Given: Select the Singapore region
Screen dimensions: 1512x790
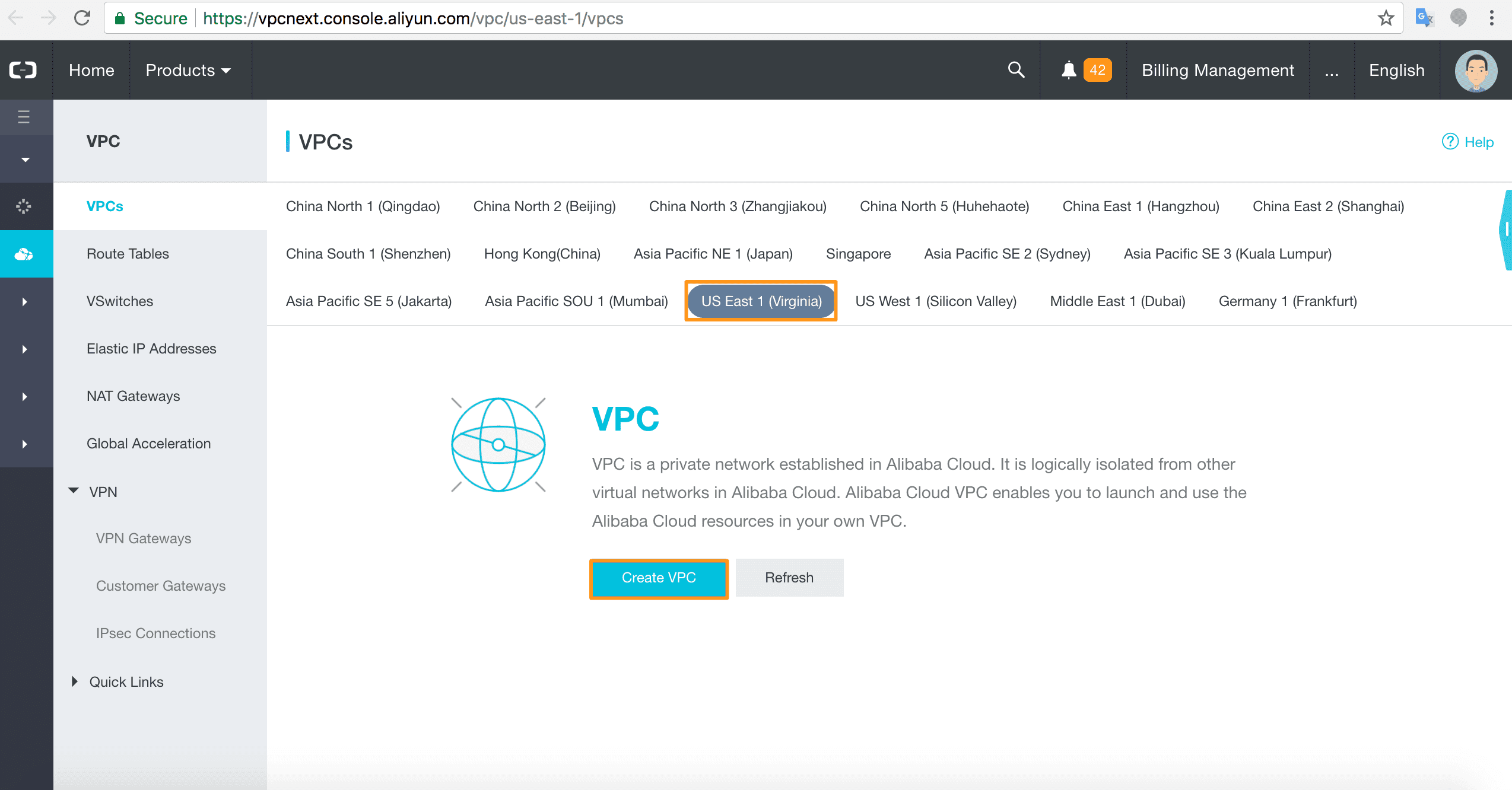Looking at the screenshot, I should coord(858,254).
